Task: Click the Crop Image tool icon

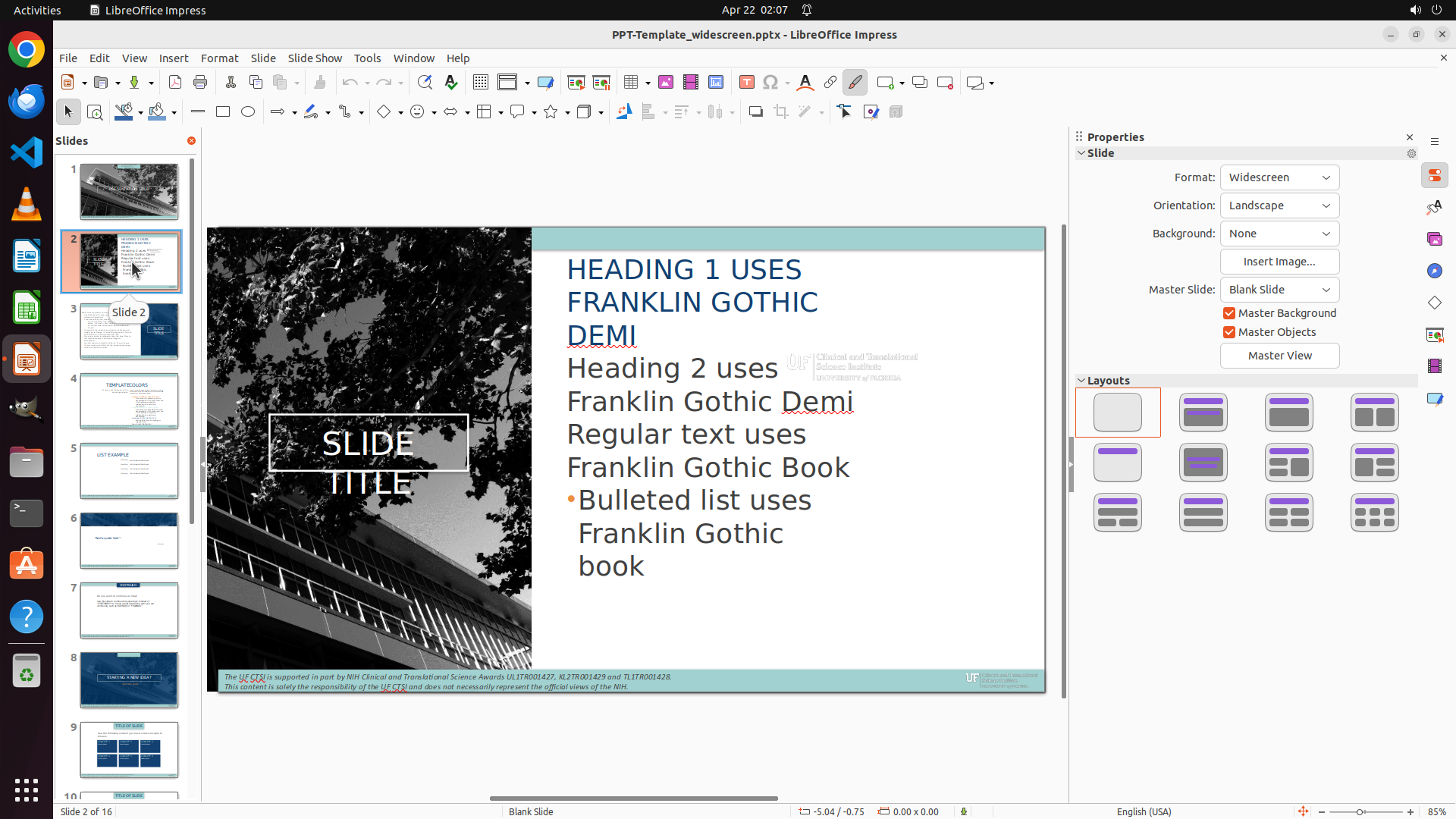Action: coord(781,112)
